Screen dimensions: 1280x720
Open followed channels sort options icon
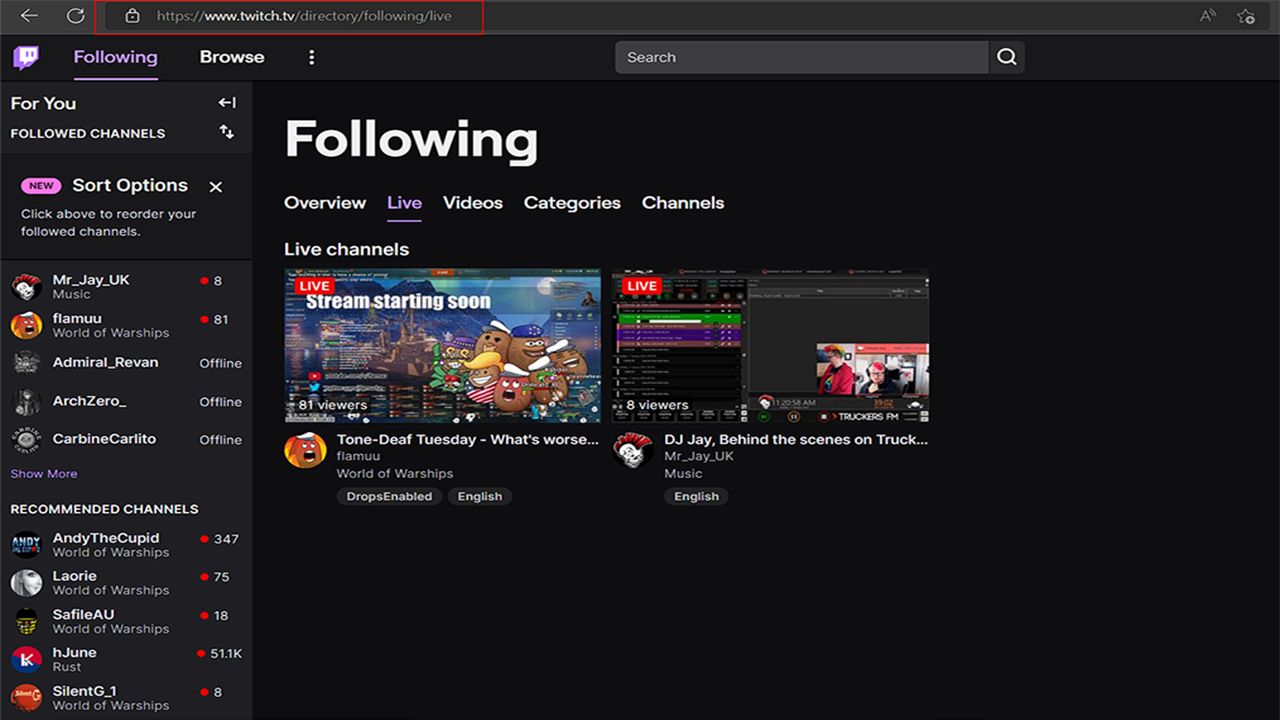pos(227,132)
